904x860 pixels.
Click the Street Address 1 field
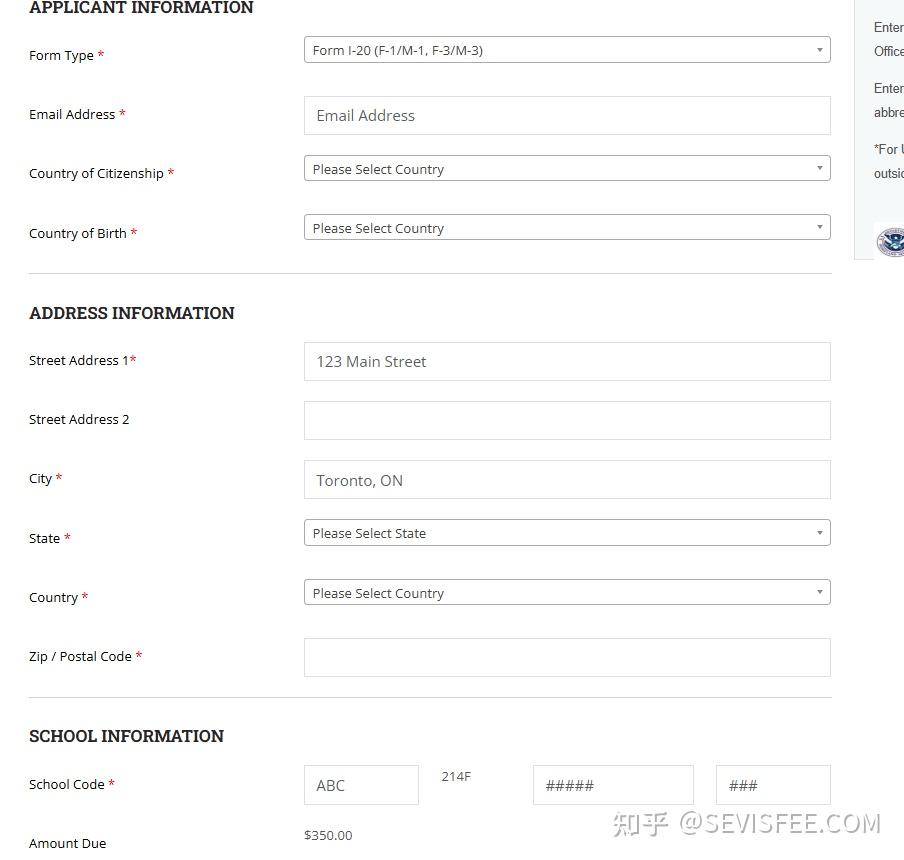[567, 361]
